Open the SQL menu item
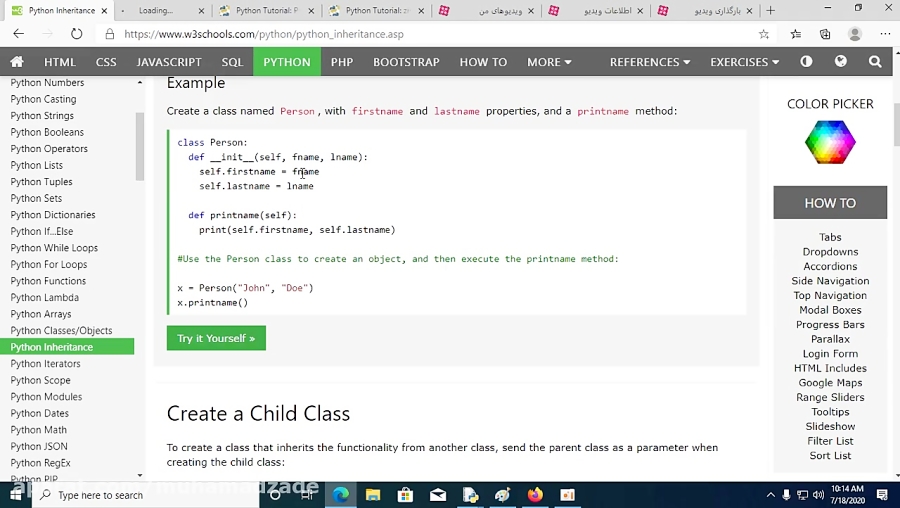The height and width of the screenshot is (508, 900). click(232, 61)
